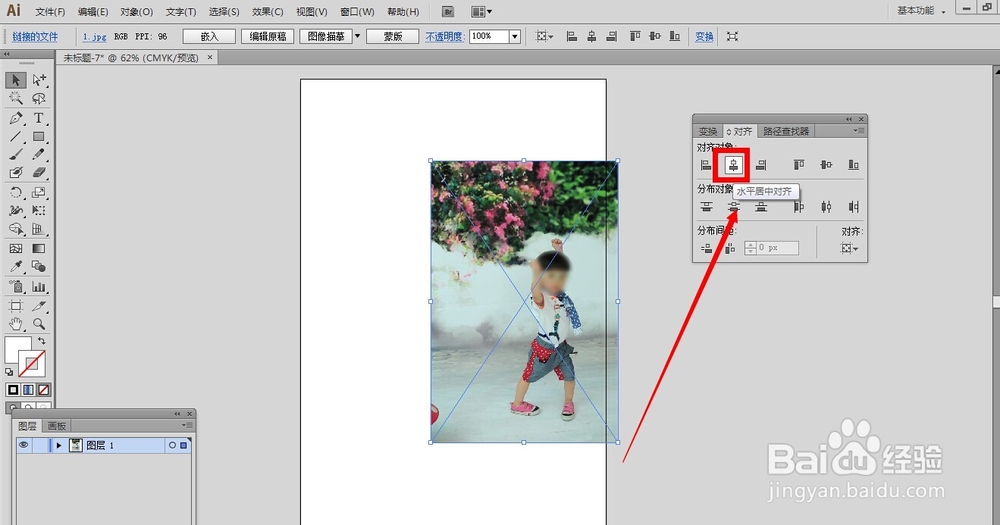Choose the Rectangle tool
The width and height of the screenshot is (1000, 525).
pyautogui.click(x=38, y=137)
